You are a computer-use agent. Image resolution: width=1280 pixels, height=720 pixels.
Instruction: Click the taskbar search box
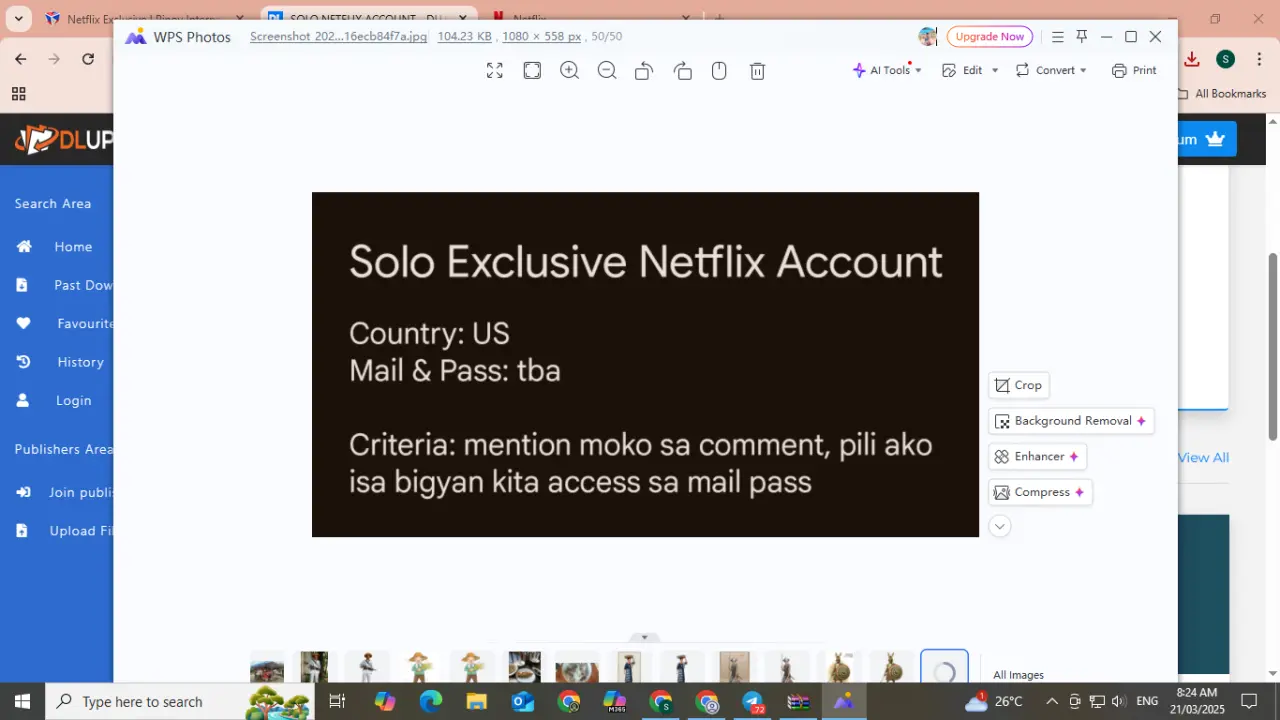[x=180, y=701]
